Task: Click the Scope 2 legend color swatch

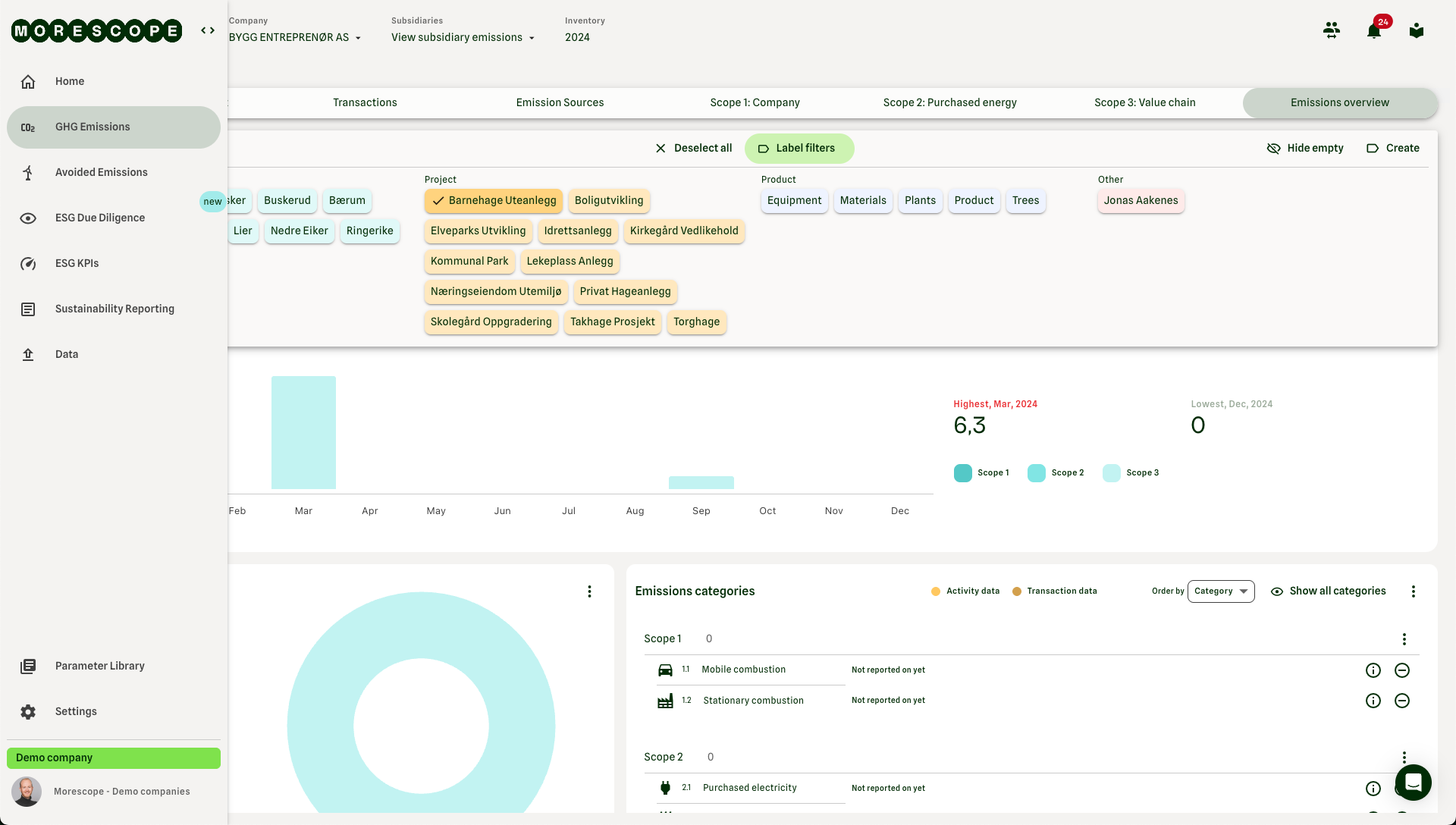Action: point(1036,473)
